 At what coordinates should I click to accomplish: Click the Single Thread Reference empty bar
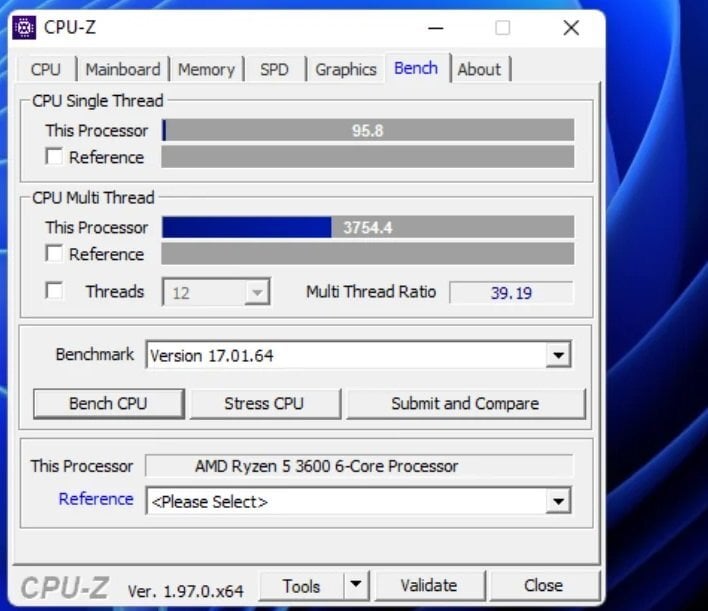click(368, 156)
